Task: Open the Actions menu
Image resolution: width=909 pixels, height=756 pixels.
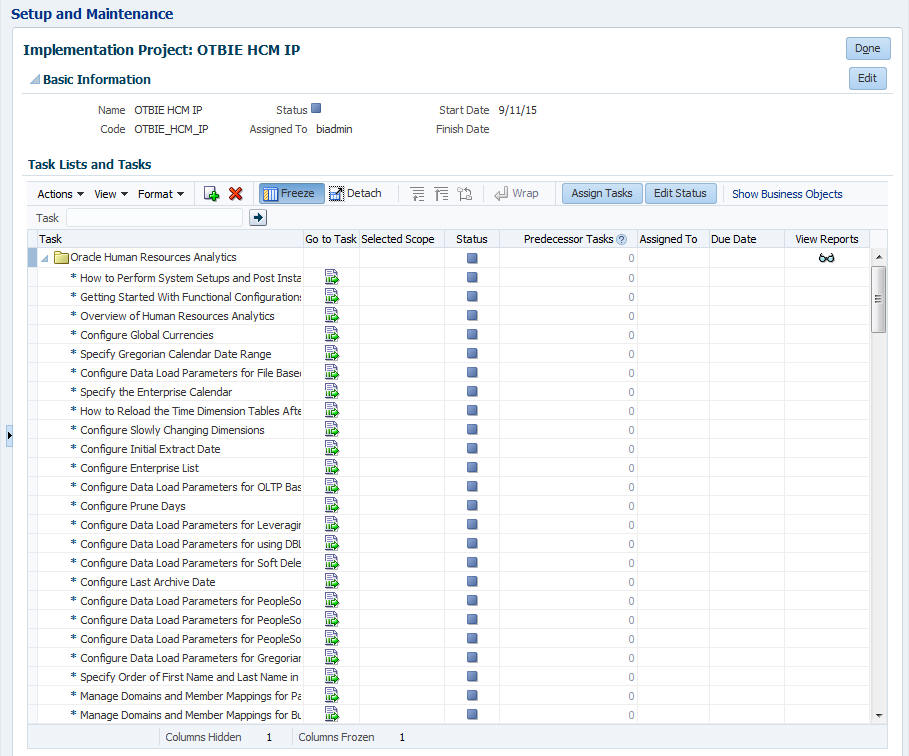Action: click(x=58, y=193)
